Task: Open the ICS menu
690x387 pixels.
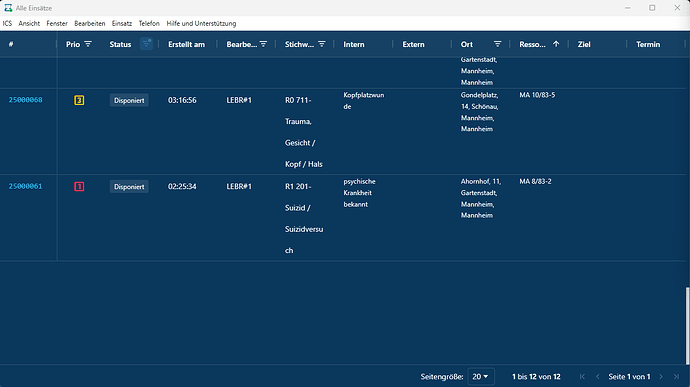Action: [7, 23]
